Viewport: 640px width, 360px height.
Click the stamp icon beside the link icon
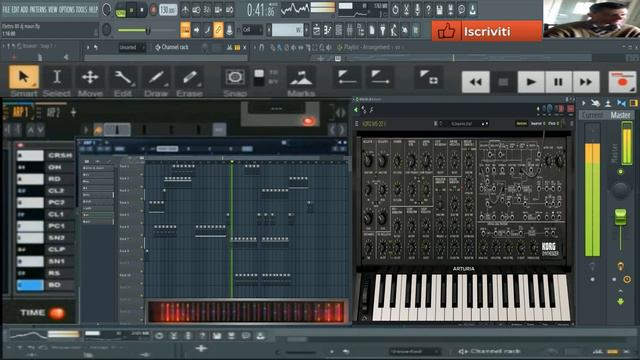coord(229,30)
